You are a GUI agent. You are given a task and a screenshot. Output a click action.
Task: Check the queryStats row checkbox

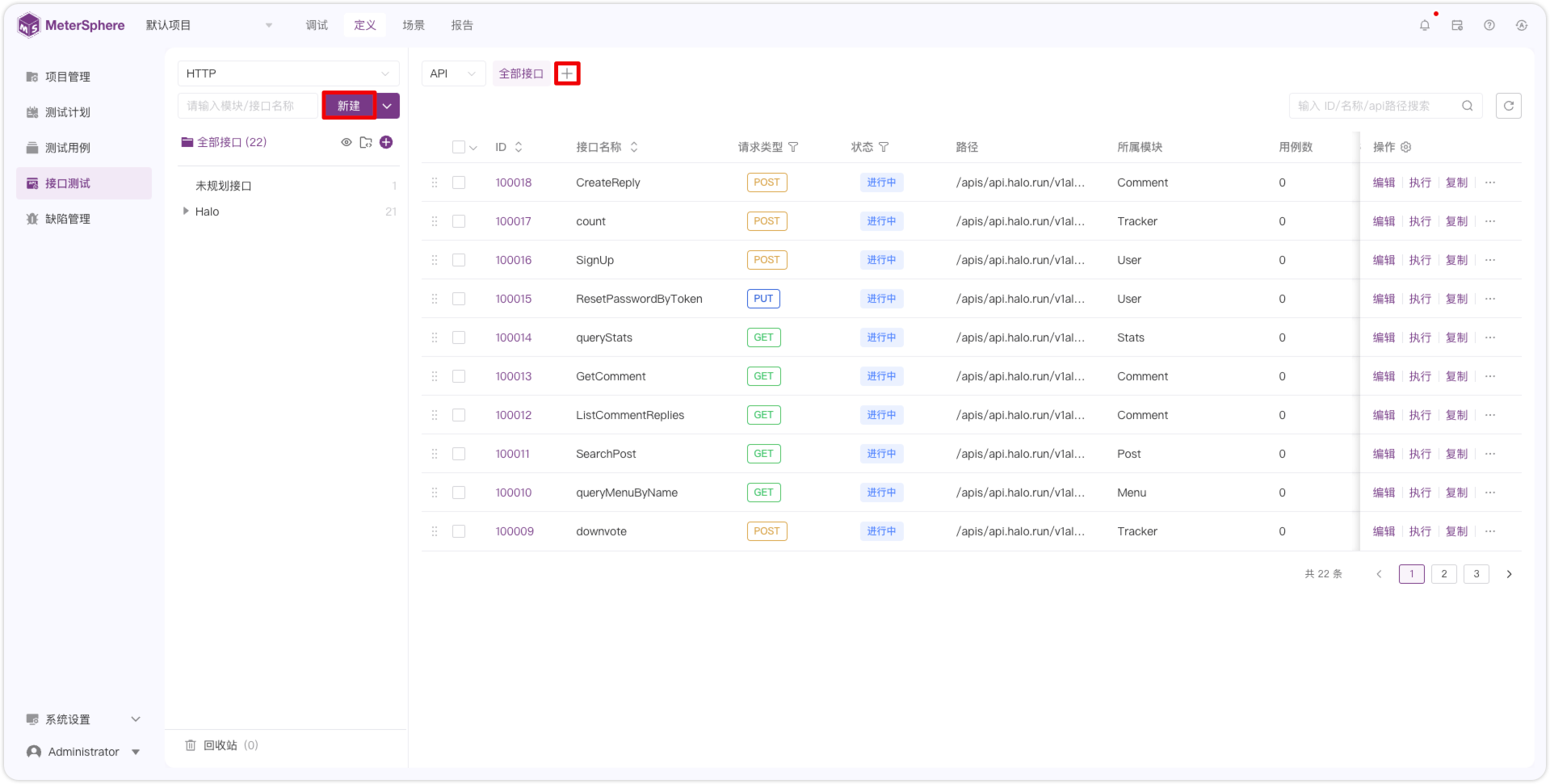459,337
